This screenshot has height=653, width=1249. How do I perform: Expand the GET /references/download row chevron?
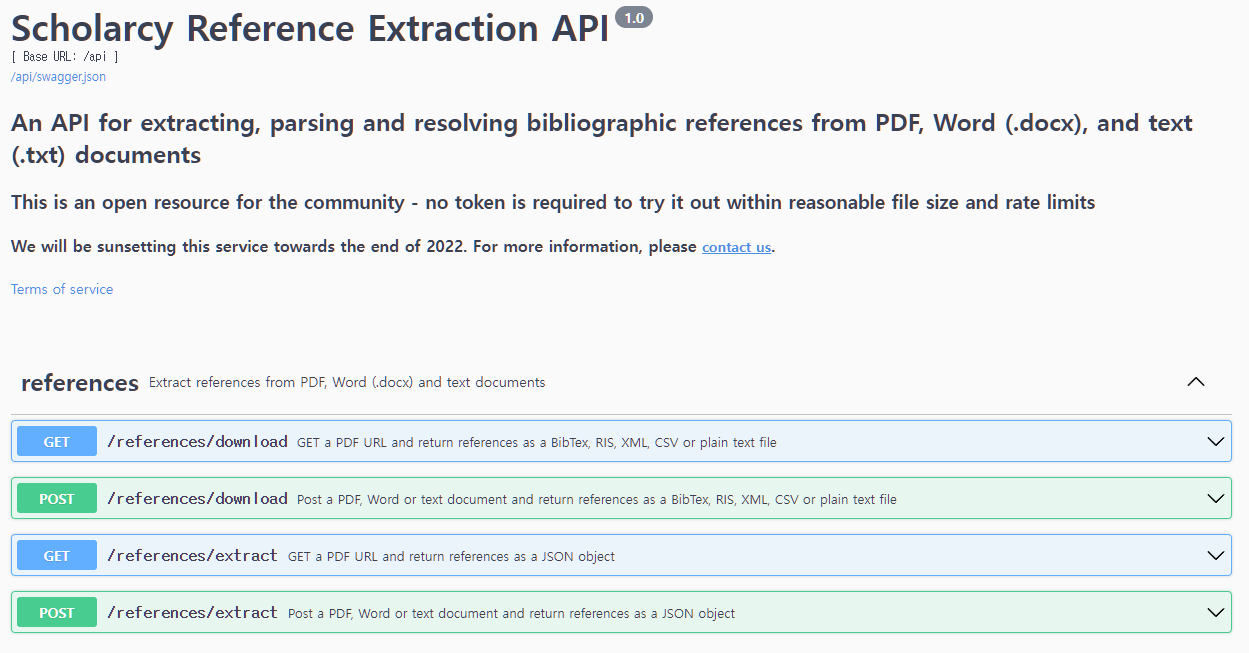tap(1215, 441)
